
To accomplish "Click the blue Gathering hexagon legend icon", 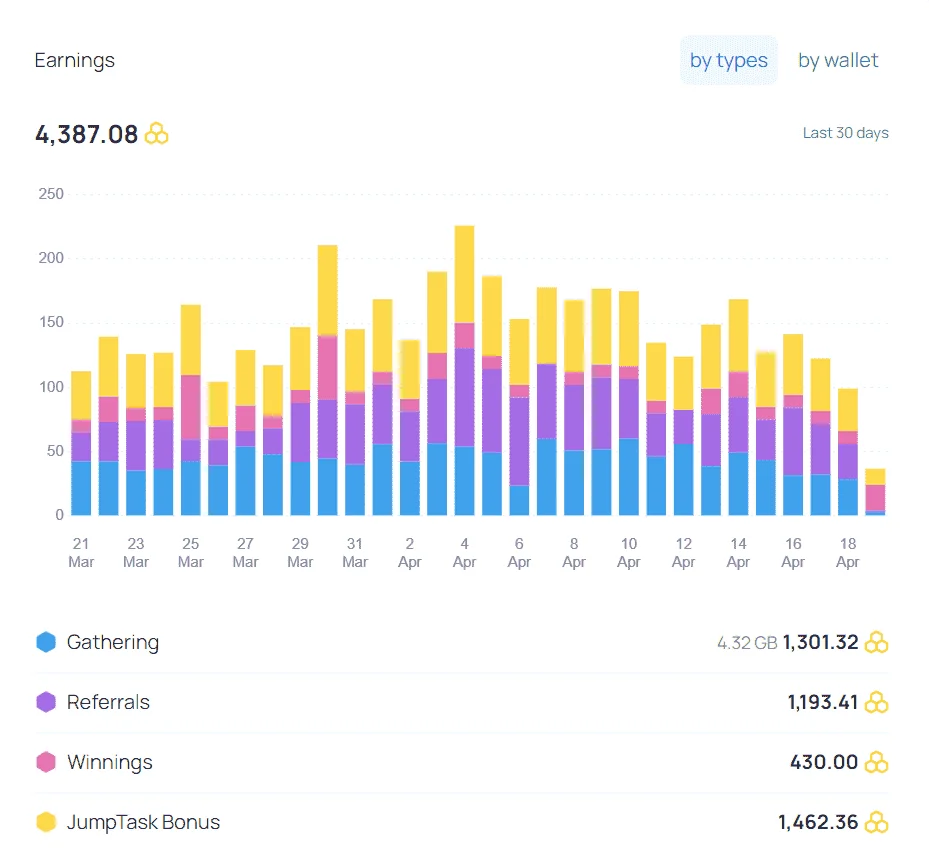I will (x=46, y=642).
